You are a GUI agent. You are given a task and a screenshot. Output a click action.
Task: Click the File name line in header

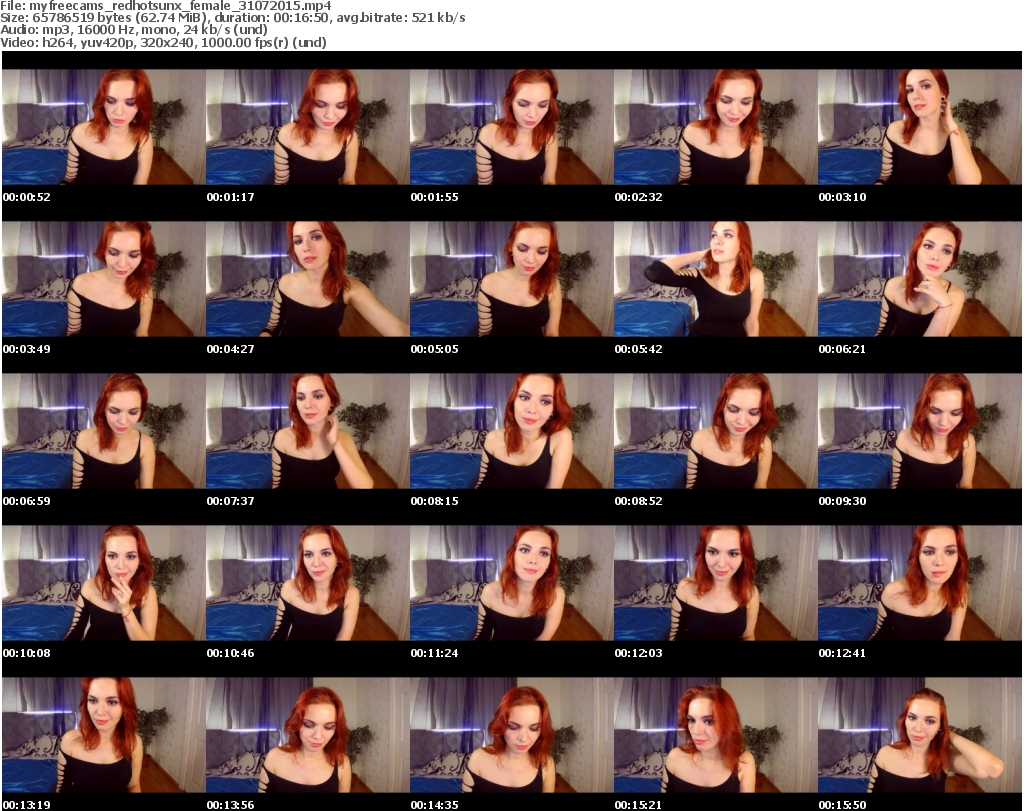pos(166,6)
